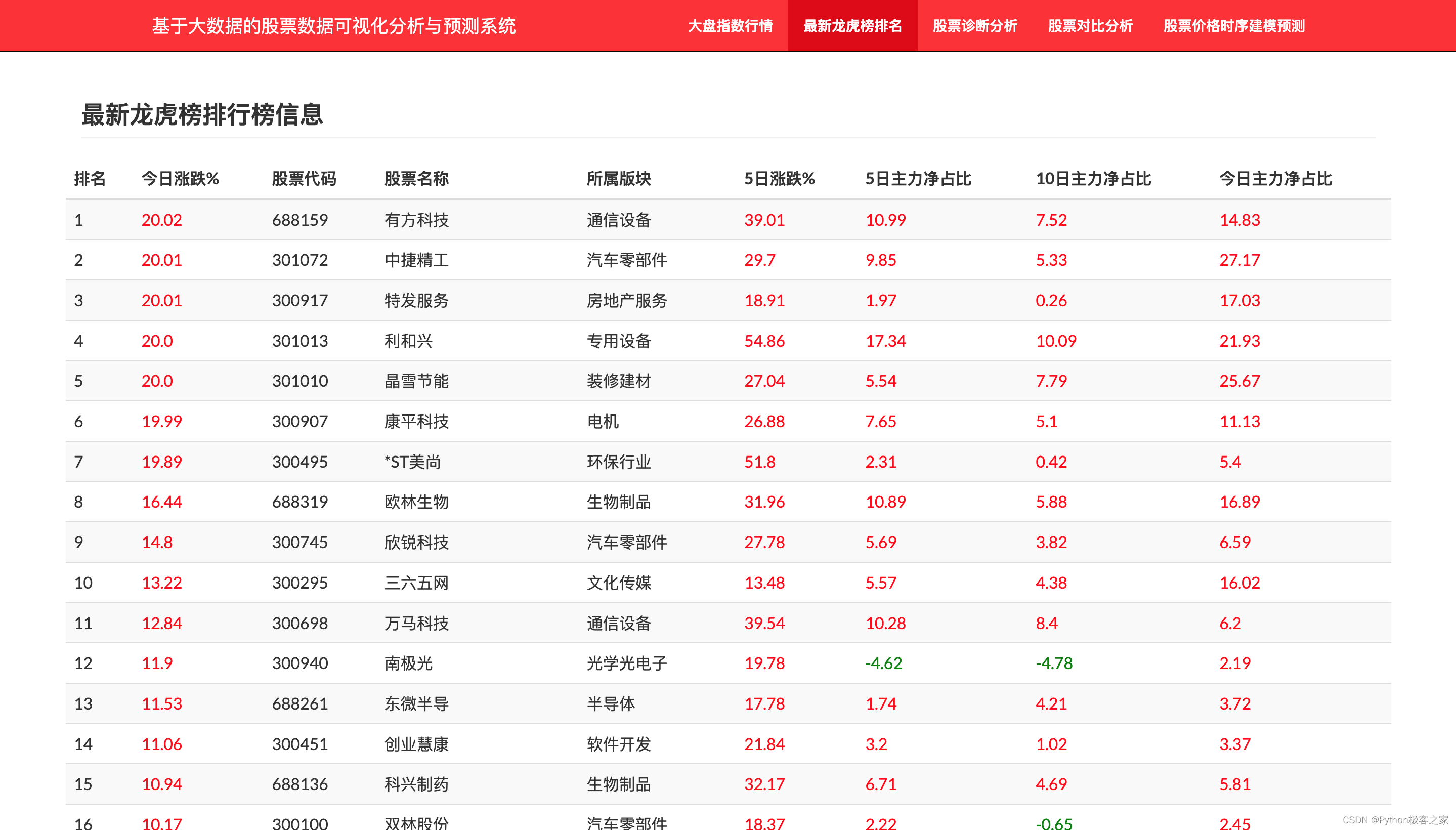Click stock name 晶雪节能
This screenshot has width=1456, height=830.
click(416, 381)
